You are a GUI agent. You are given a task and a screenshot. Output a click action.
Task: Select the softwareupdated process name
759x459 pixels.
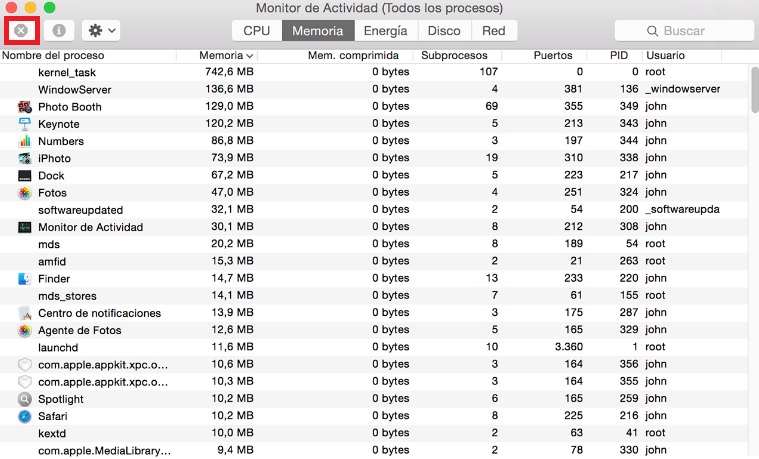[x=80, y=210]
